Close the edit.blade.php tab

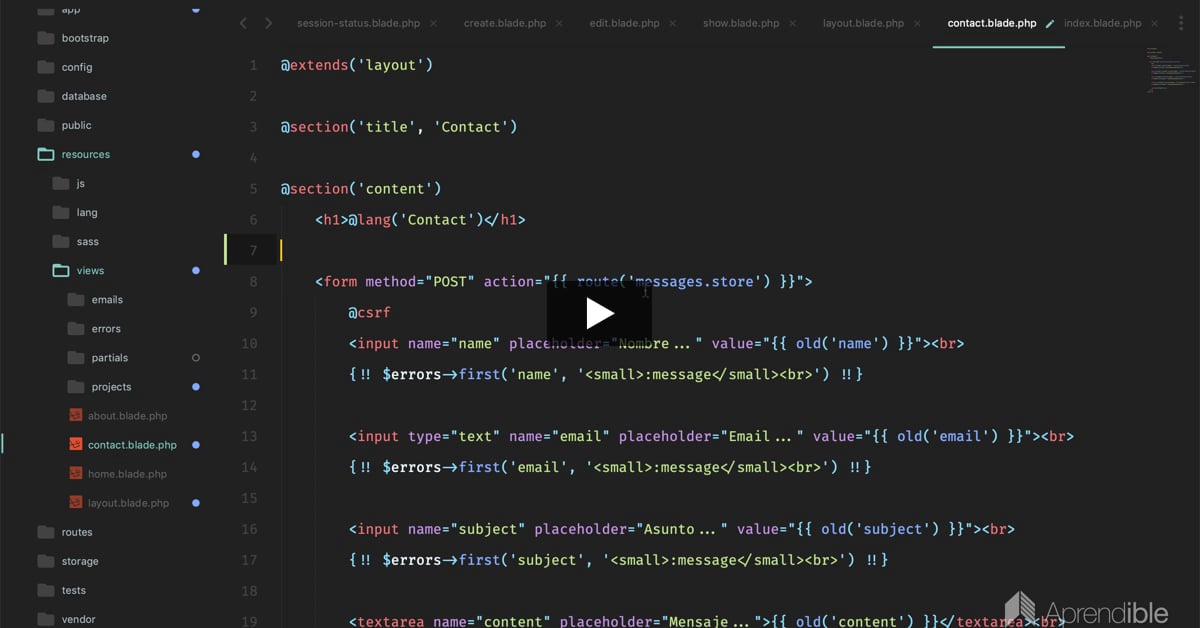pos(671,23)
